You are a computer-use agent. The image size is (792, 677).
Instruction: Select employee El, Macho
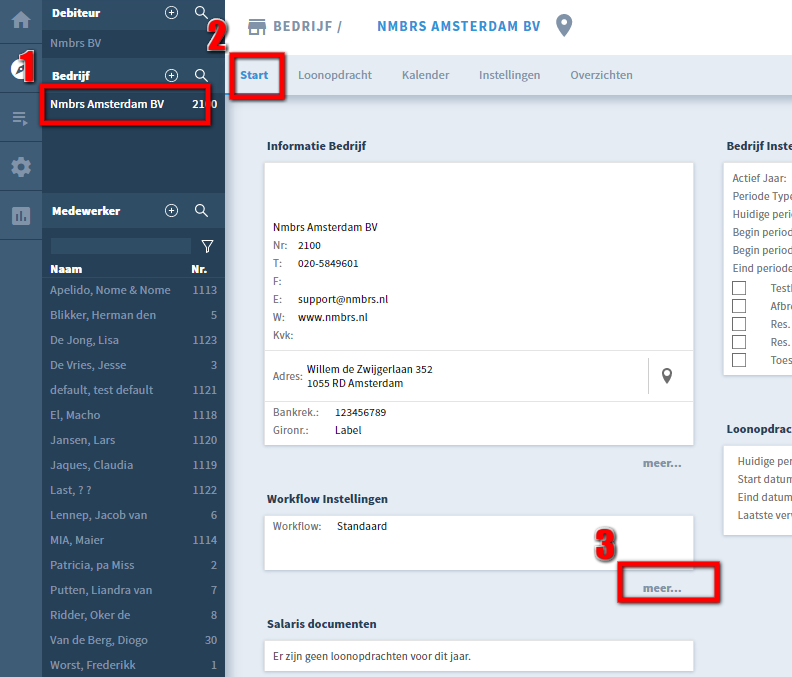click(133, 415)
